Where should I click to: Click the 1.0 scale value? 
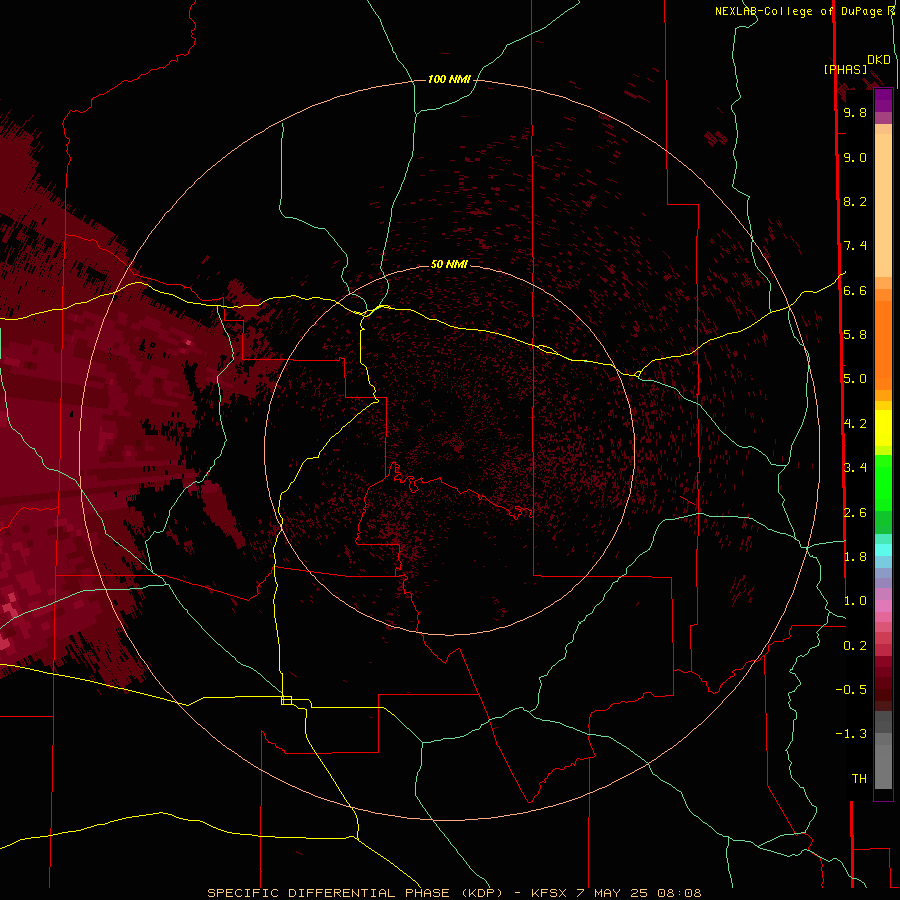tap(855, 601)
